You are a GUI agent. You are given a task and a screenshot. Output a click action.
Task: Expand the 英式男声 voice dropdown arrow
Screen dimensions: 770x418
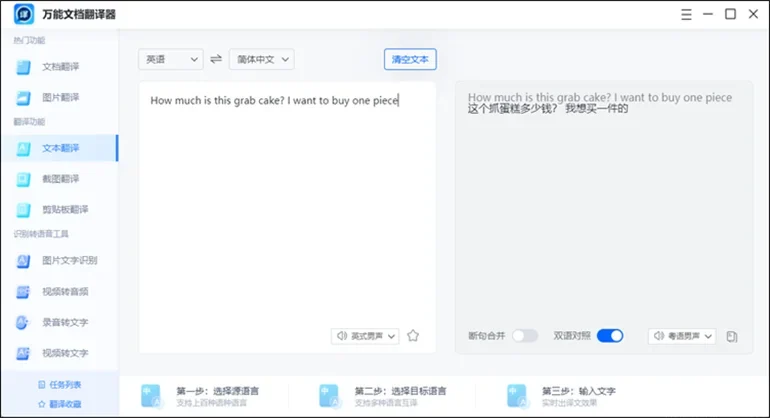click(x=391, y=336)
